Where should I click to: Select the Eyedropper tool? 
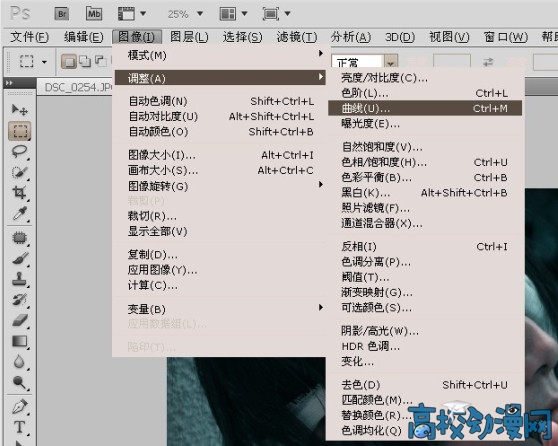(x=20, y=214)
